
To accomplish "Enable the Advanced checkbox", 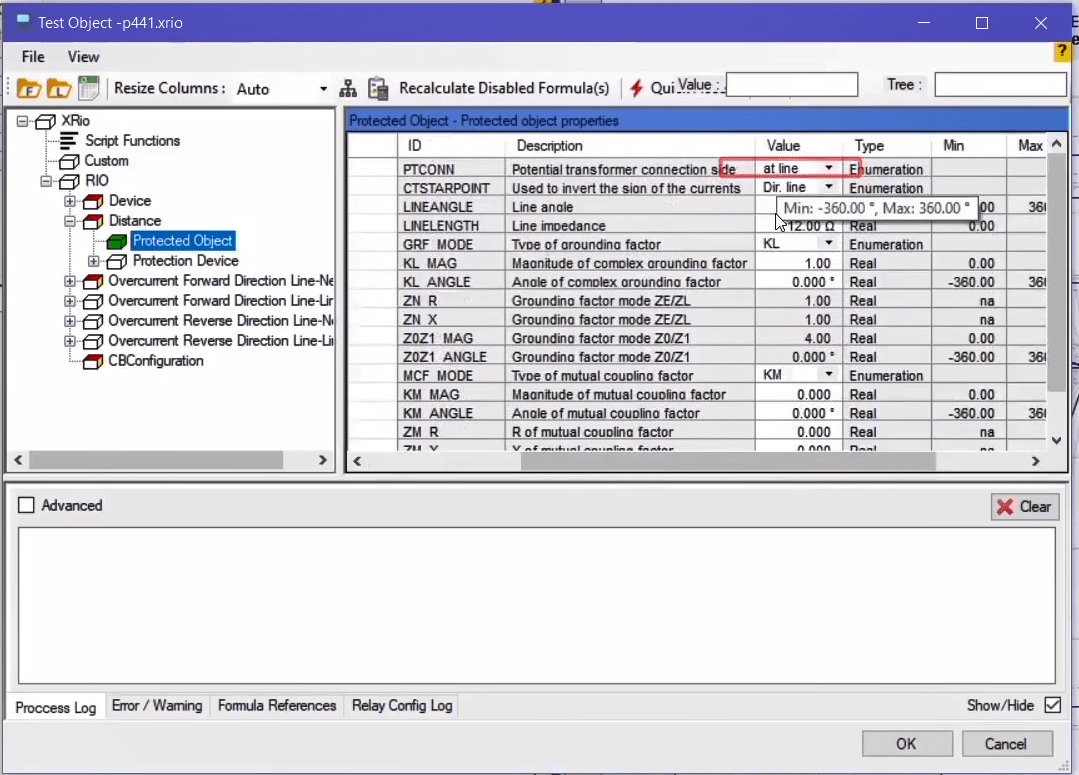I will pyautogui.click(x=27, y=506).
